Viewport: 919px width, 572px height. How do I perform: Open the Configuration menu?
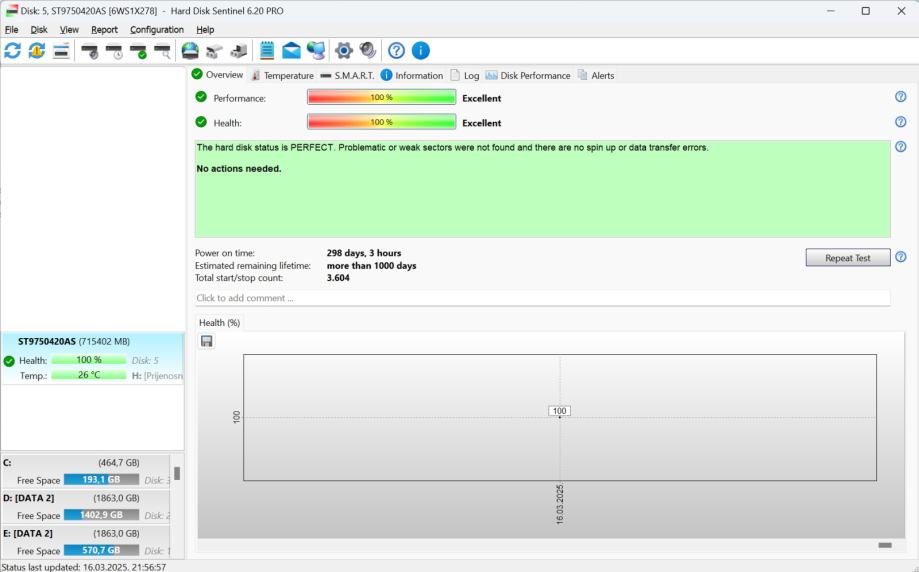point(157,30)
